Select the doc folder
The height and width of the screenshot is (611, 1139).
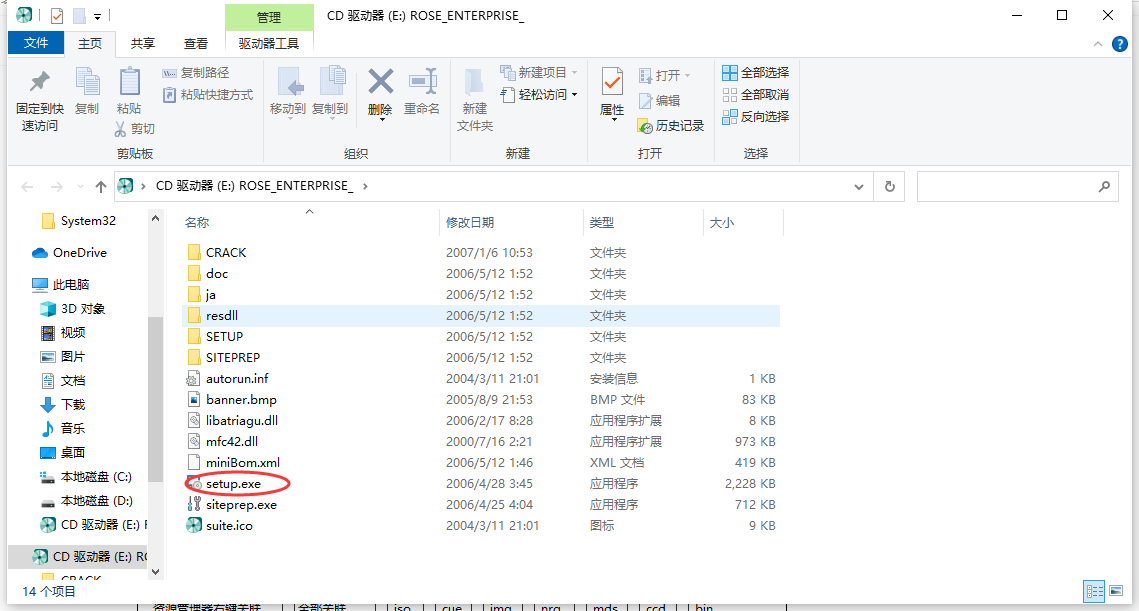216,273
